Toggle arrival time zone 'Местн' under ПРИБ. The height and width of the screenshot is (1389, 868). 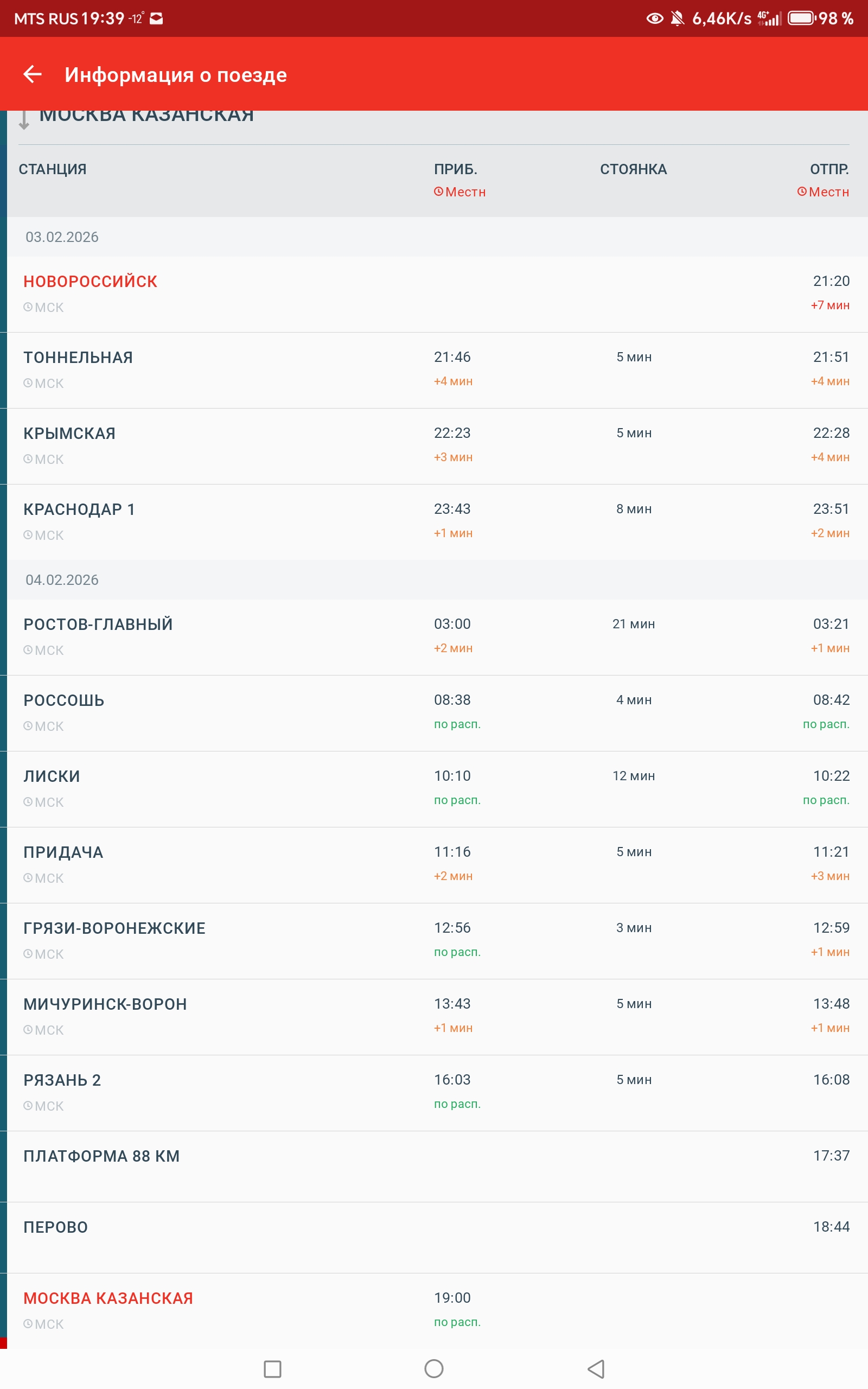click(459, 192)
